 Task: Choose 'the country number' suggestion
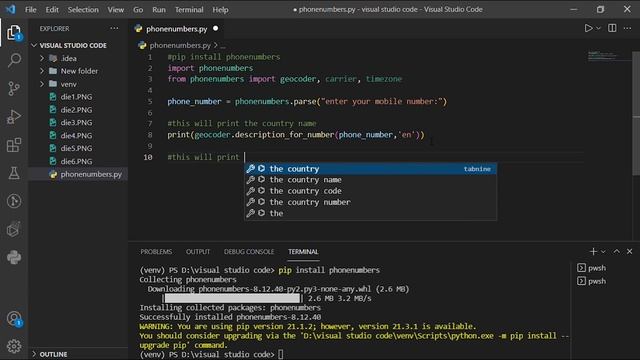[370, 202]
